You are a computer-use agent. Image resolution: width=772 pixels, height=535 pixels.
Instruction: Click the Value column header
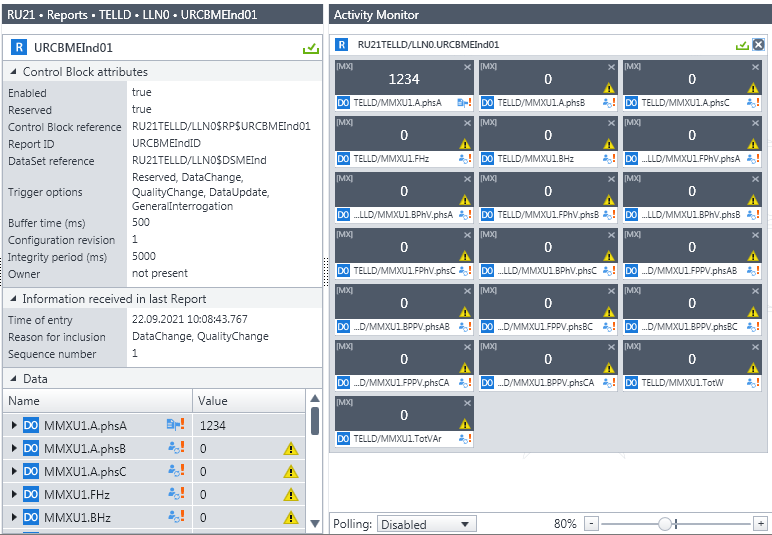(248, 401)
